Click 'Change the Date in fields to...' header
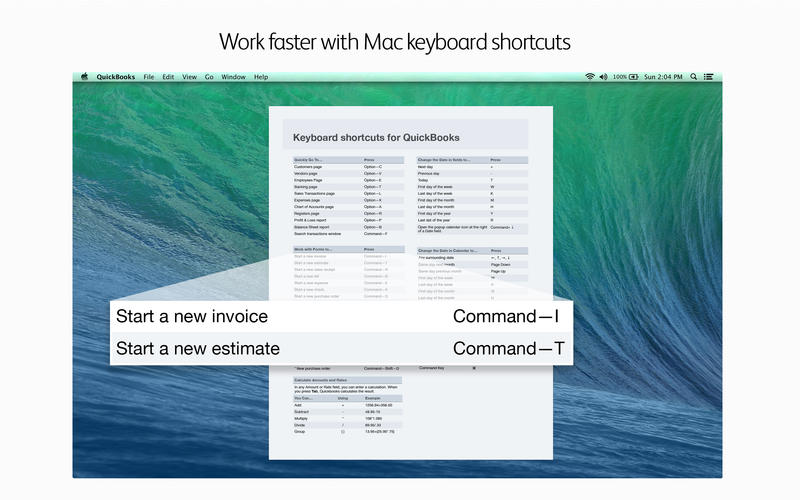 click(x=472, y=160)
